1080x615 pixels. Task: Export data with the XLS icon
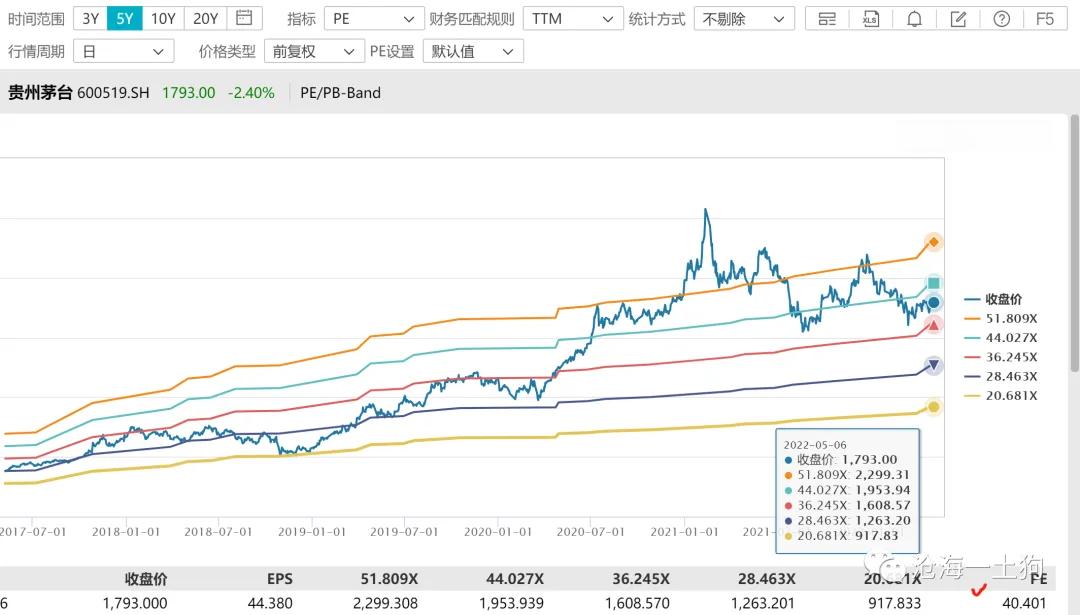tap(870, 19)
